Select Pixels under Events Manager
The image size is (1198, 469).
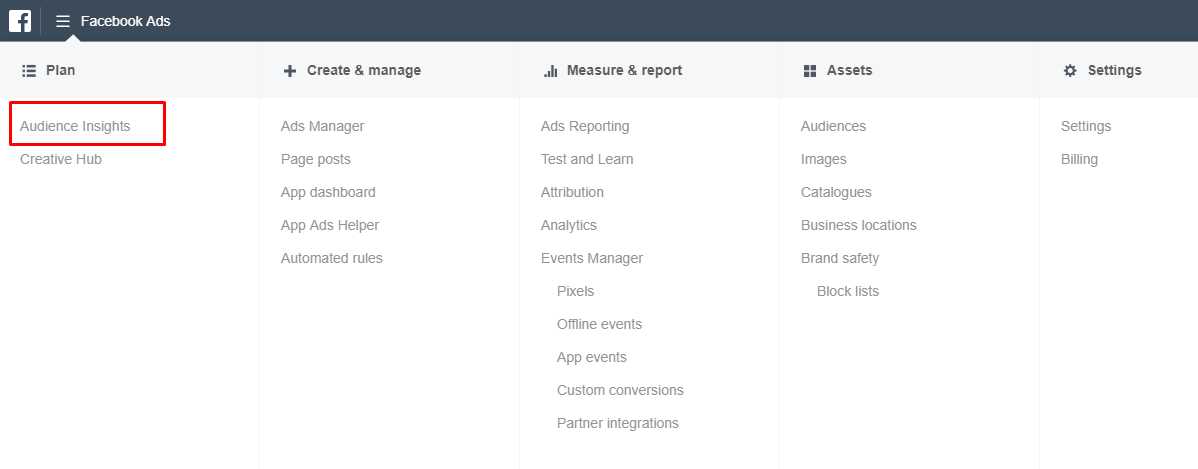575,292
